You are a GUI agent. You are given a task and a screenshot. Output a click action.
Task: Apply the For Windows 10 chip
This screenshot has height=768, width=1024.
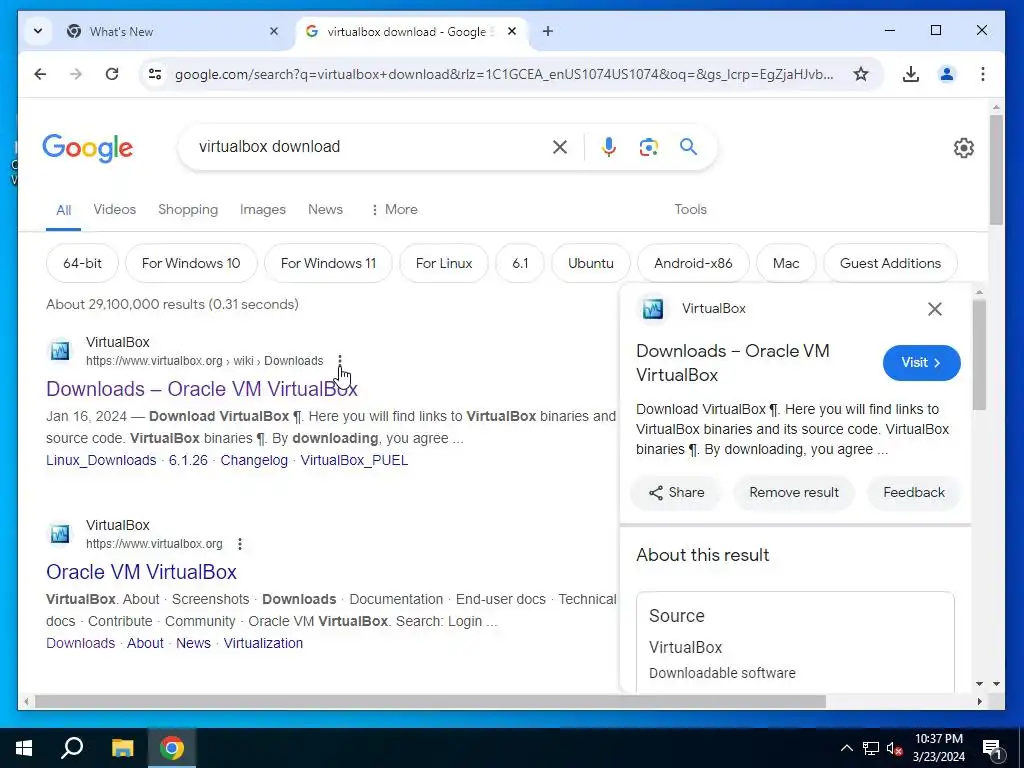point(191,263)
